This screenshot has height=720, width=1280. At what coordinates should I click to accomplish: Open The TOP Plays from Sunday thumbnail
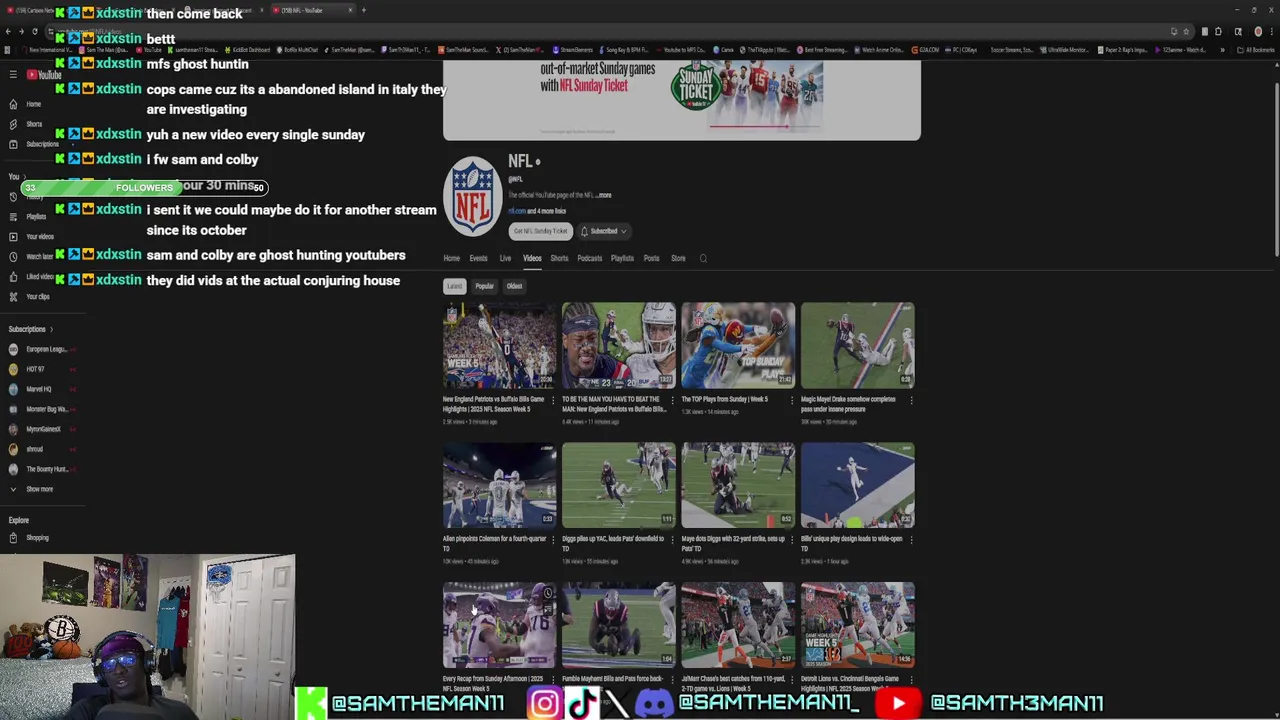point(738,345)
